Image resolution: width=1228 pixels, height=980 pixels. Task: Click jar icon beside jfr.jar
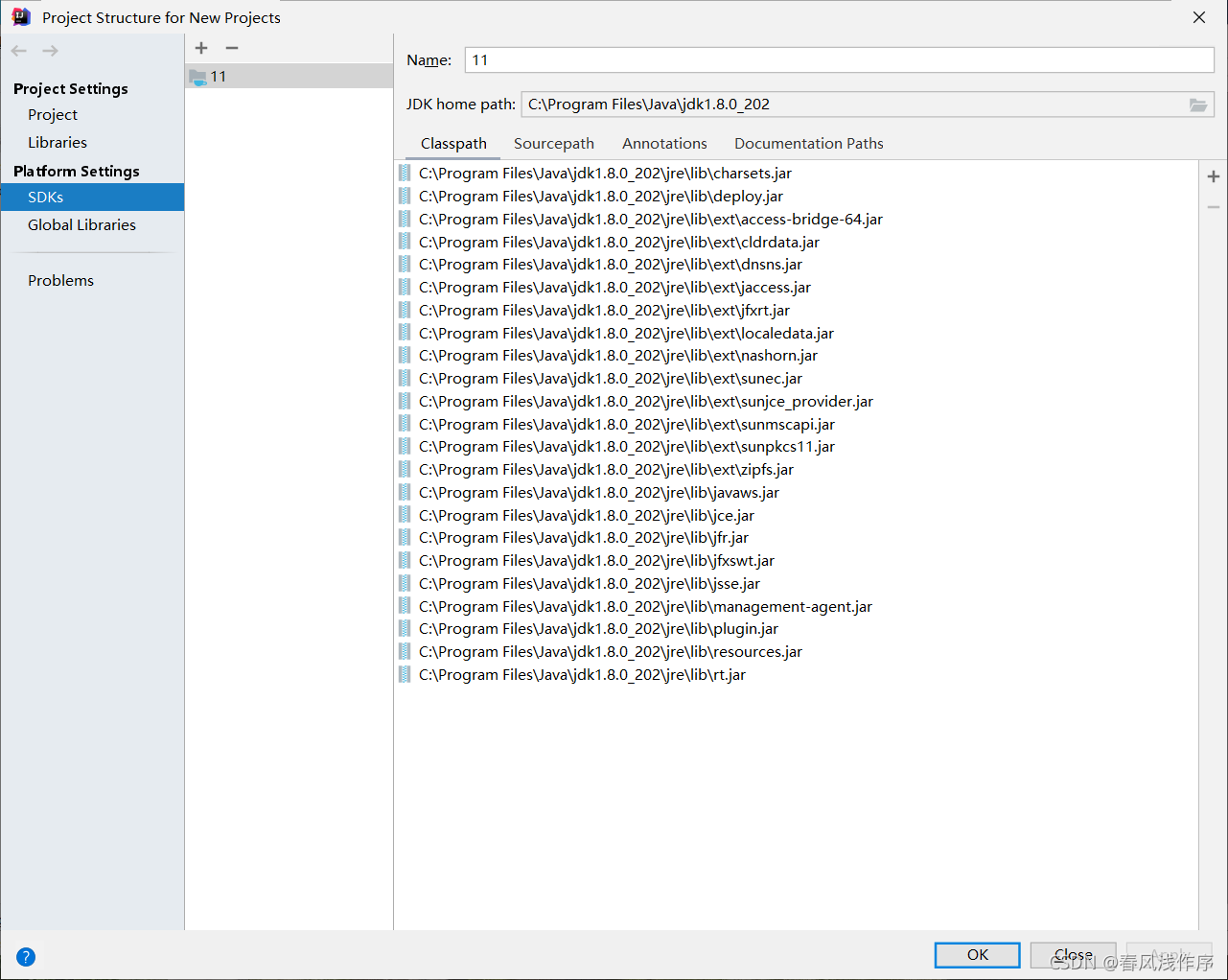point(405,538)
